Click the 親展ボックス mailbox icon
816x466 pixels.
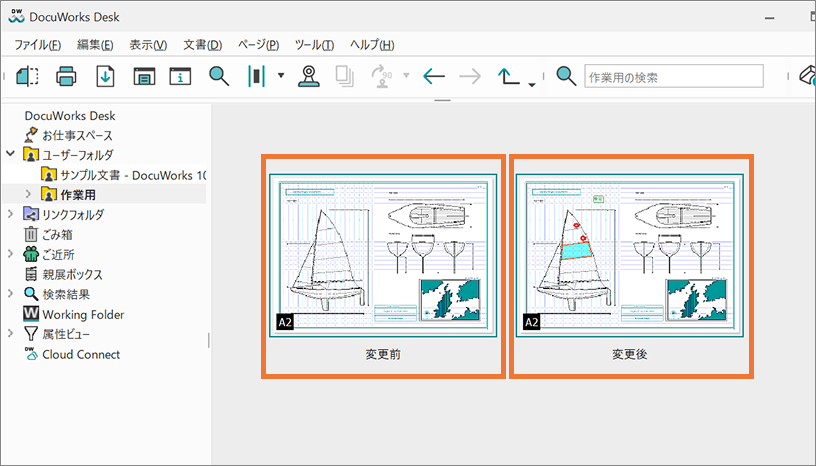click(x=31, y=274)
